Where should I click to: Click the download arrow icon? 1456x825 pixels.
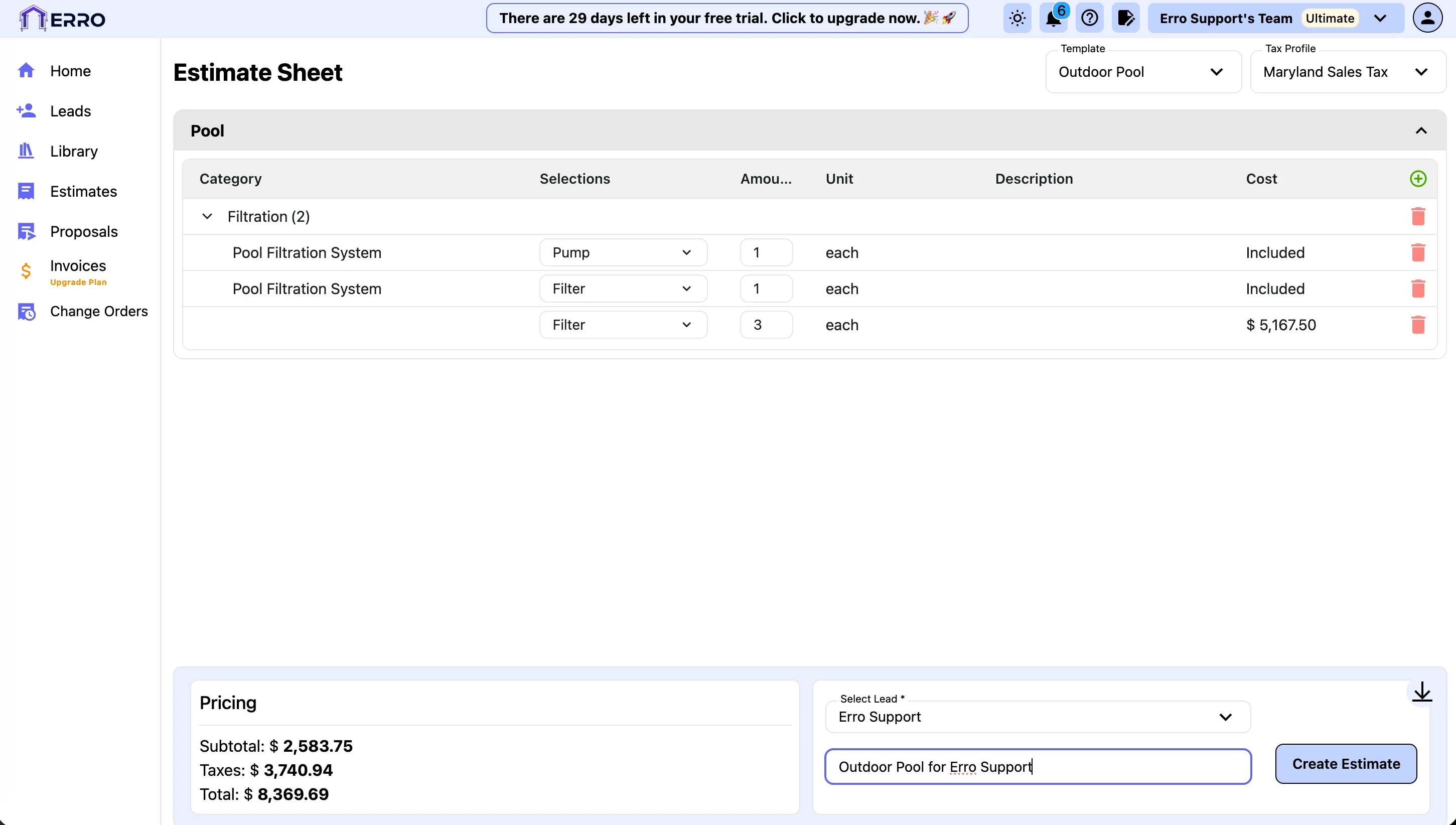click(1421, 692)
